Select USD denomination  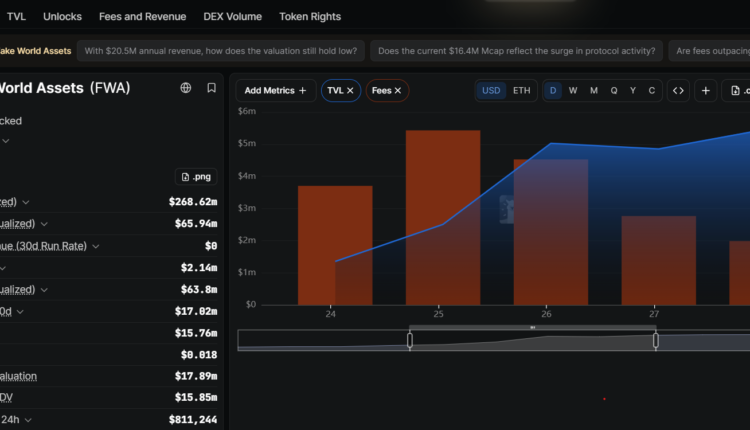(x=491, y=90)
